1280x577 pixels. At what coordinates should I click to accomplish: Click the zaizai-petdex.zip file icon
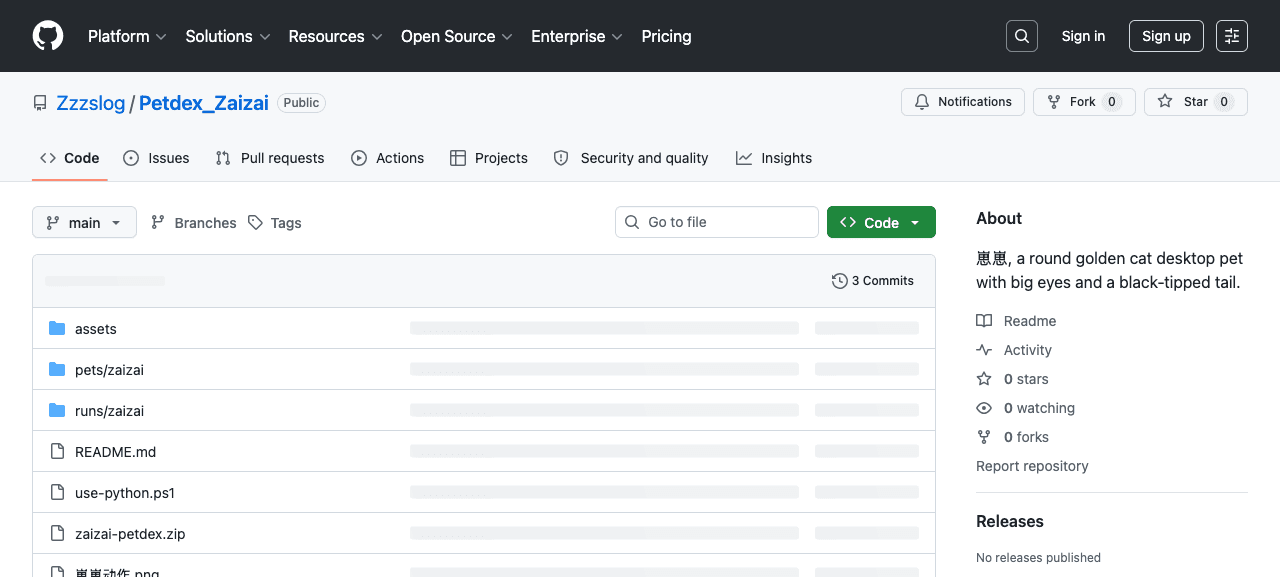tap(57, 534)
